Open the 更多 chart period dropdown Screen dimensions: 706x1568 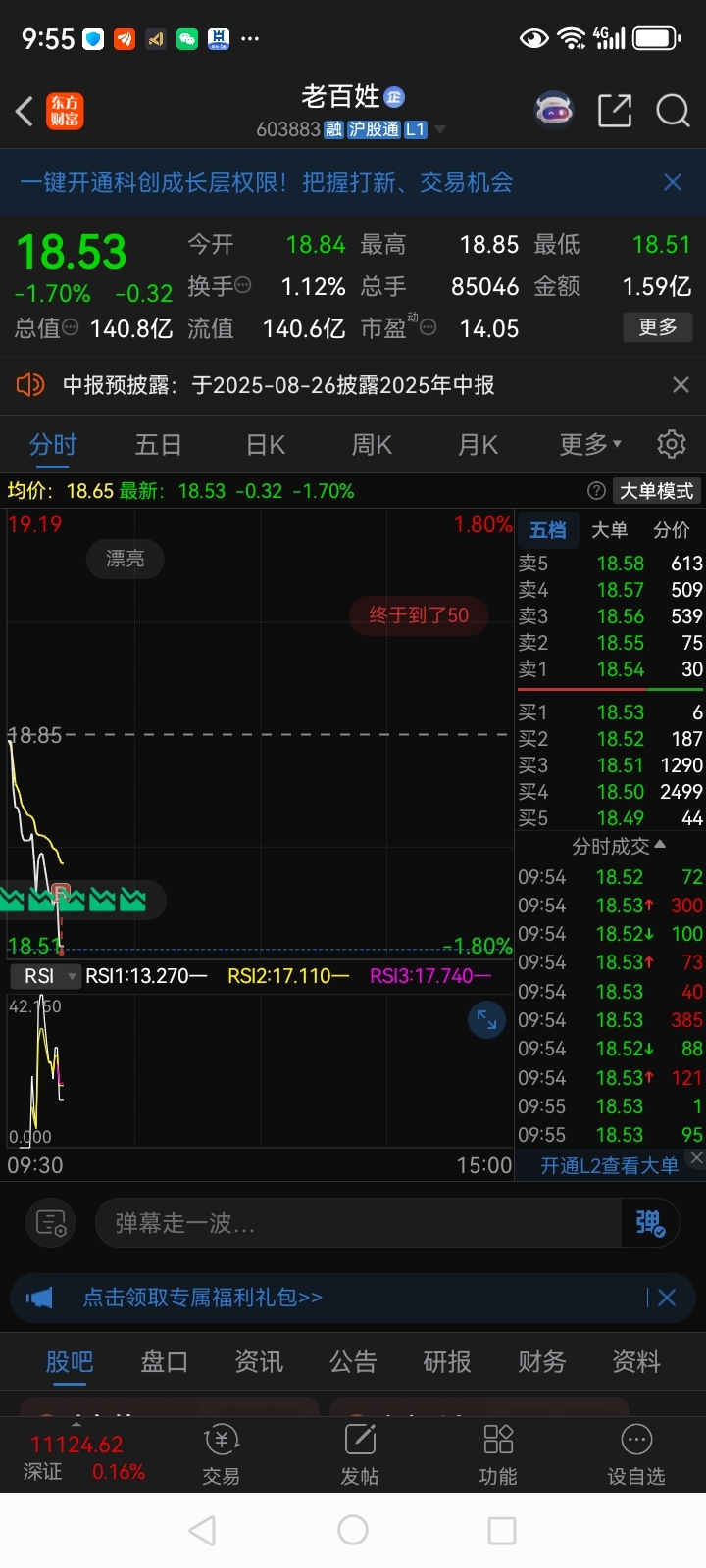click(590, 445)
